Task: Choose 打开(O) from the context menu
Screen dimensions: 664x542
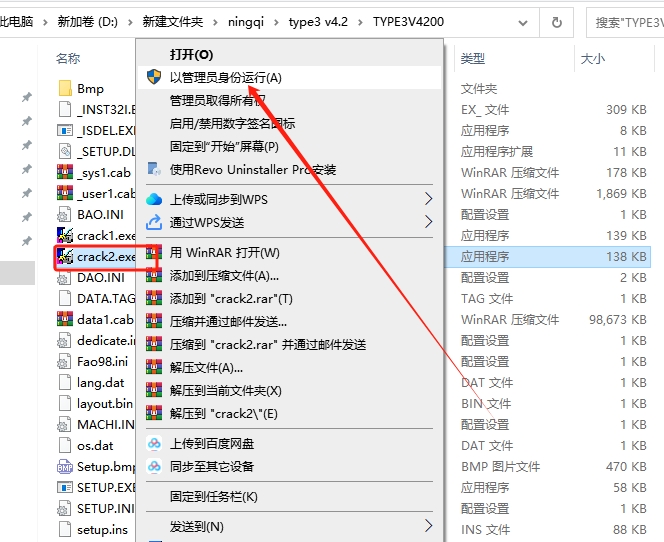Action: pos(191,54)
